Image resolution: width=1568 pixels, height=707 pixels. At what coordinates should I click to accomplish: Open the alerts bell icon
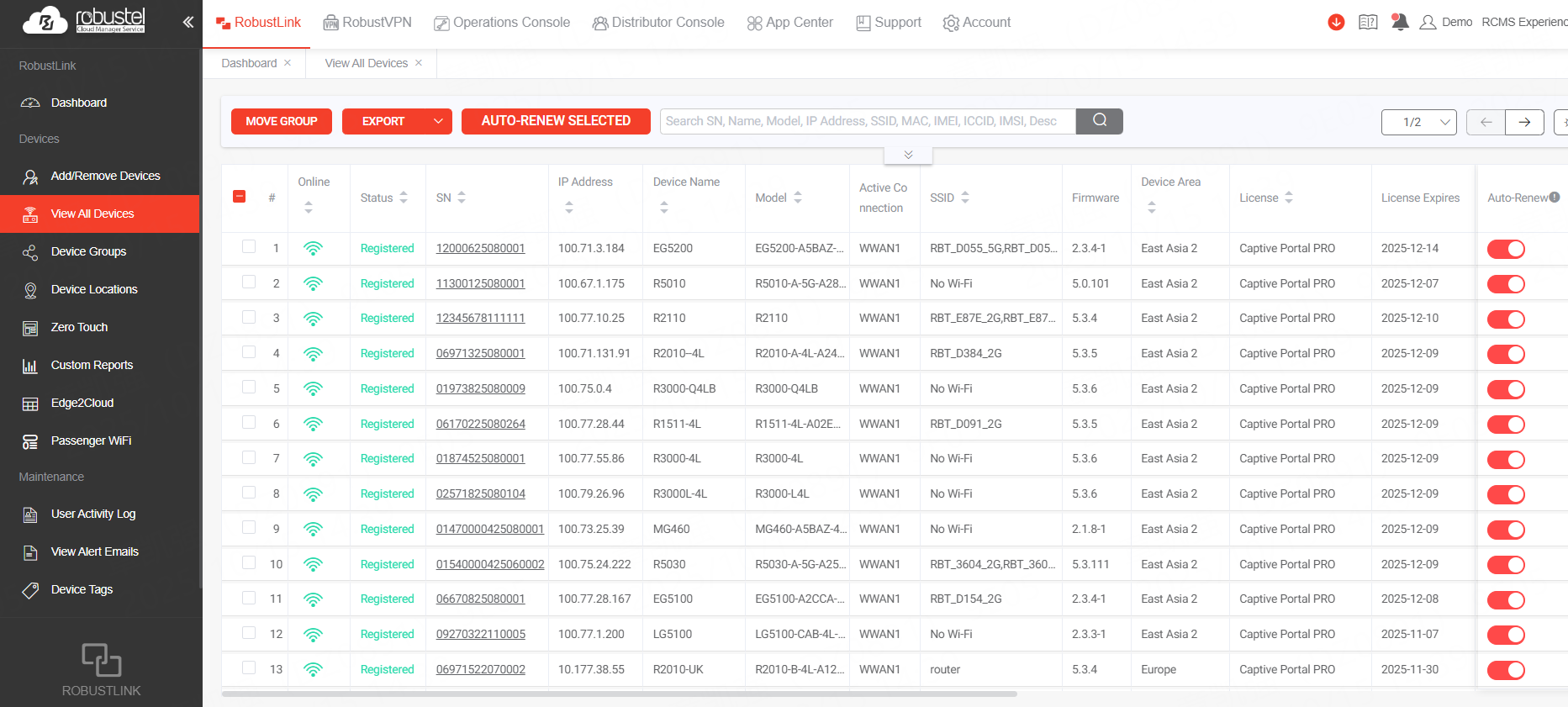point(1400,22)
